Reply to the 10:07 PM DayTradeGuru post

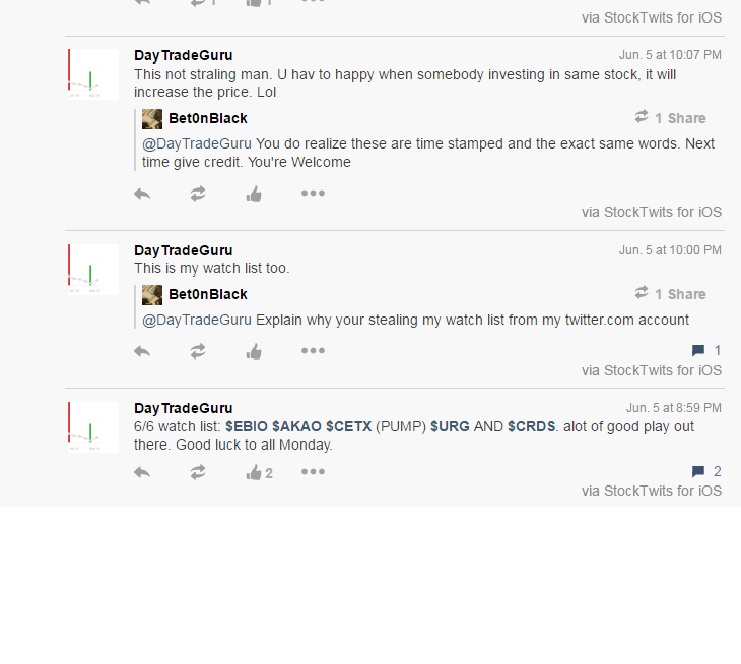pyautogui.click(x=142, y=194)
